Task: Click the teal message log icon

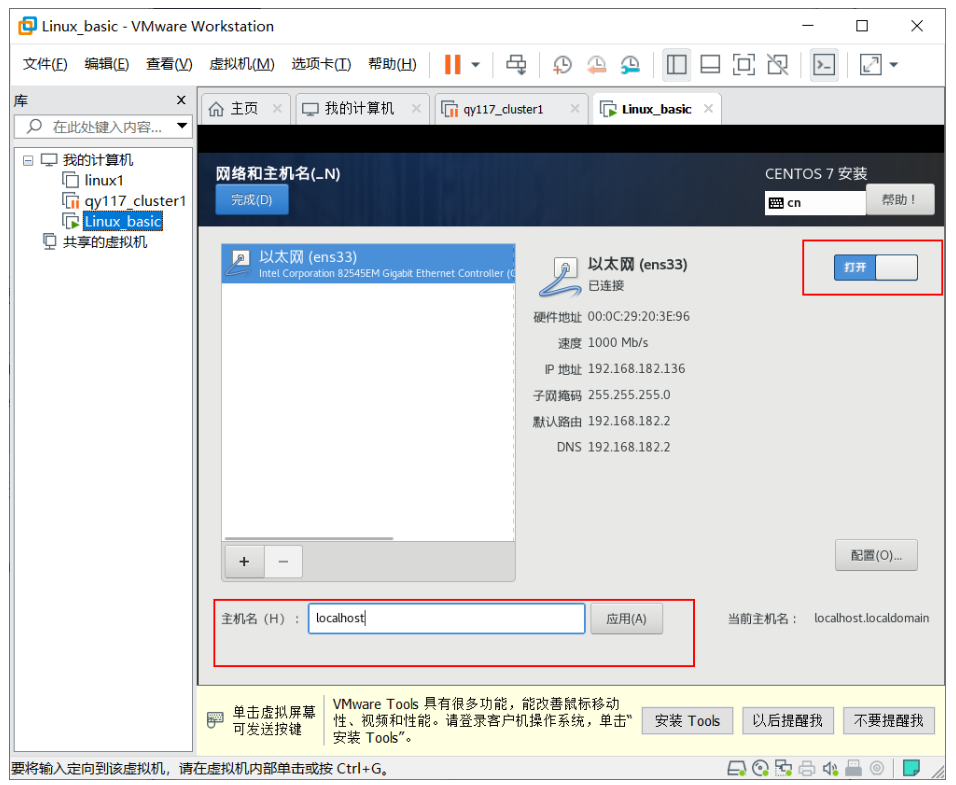Action: (x=911, y=768)
